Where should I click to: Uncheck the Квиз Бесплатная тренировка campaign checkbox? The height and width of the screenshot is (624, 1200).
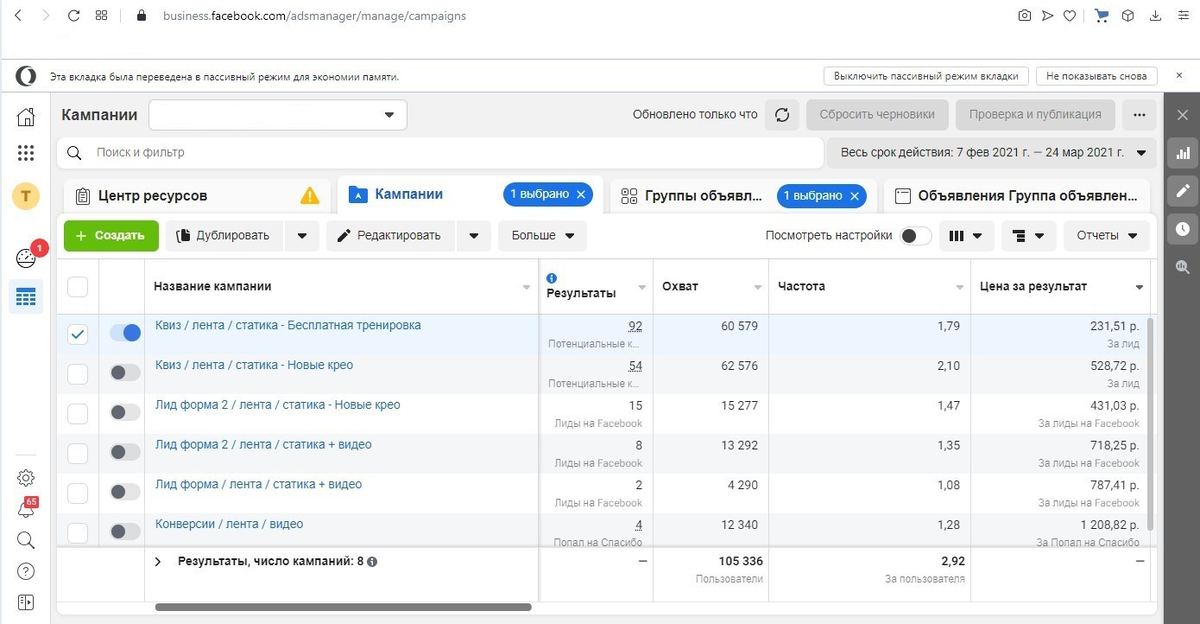(x=77, y=335)
